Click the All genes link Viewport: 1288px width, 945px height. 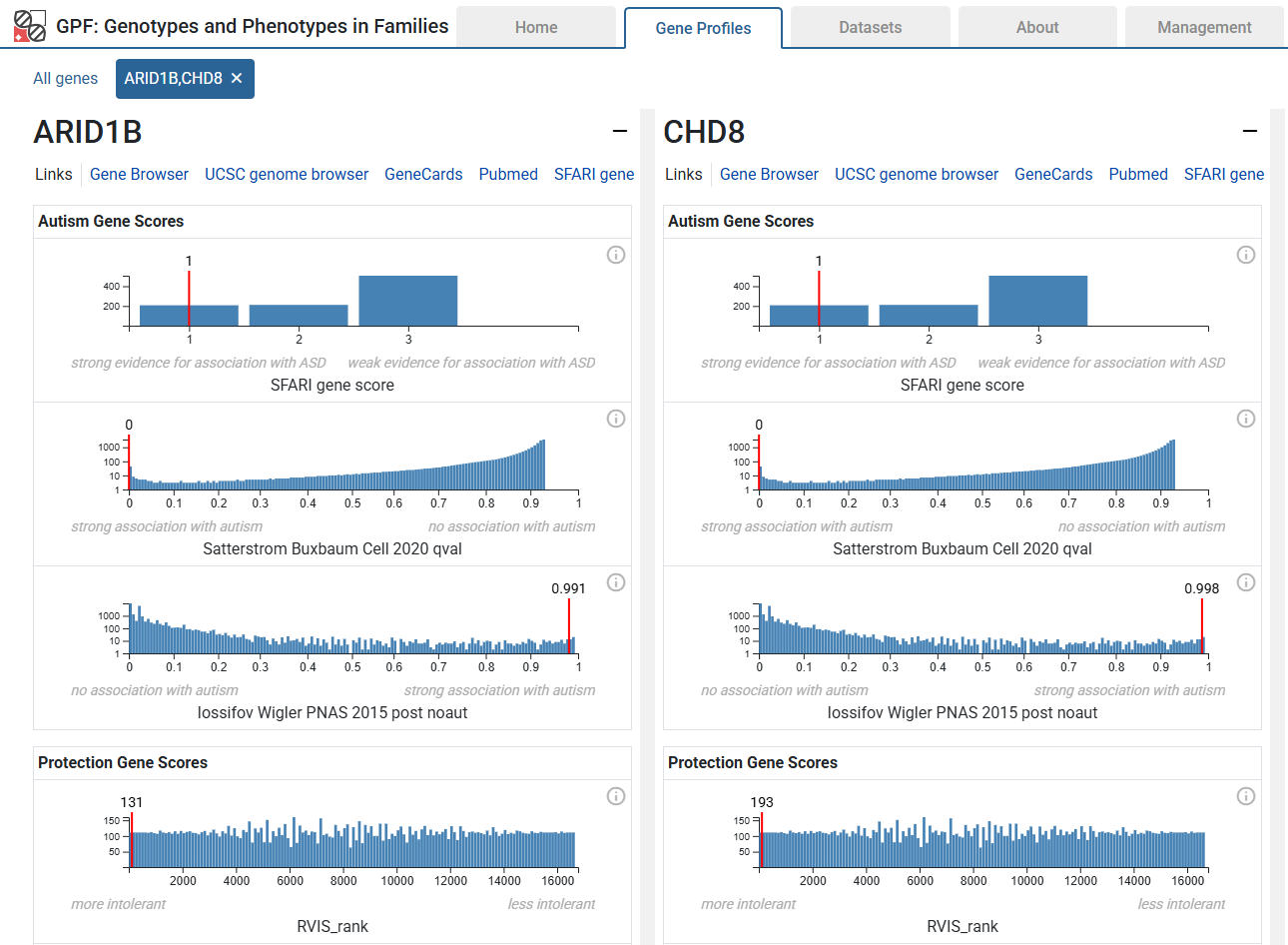[65, 78]
